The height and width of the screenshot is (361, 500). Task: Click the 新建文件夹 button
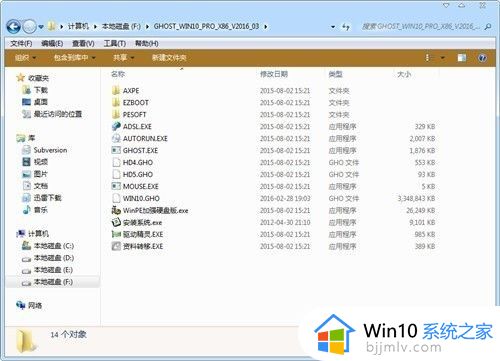tap(169, 58)
